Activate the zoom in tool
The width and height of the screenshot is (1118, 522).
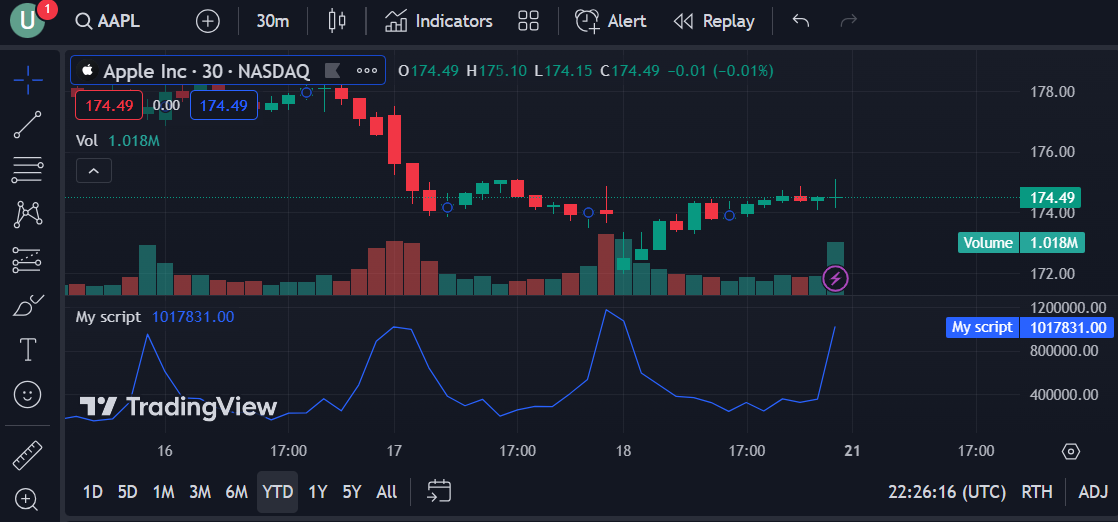click(x=28, y=500)
